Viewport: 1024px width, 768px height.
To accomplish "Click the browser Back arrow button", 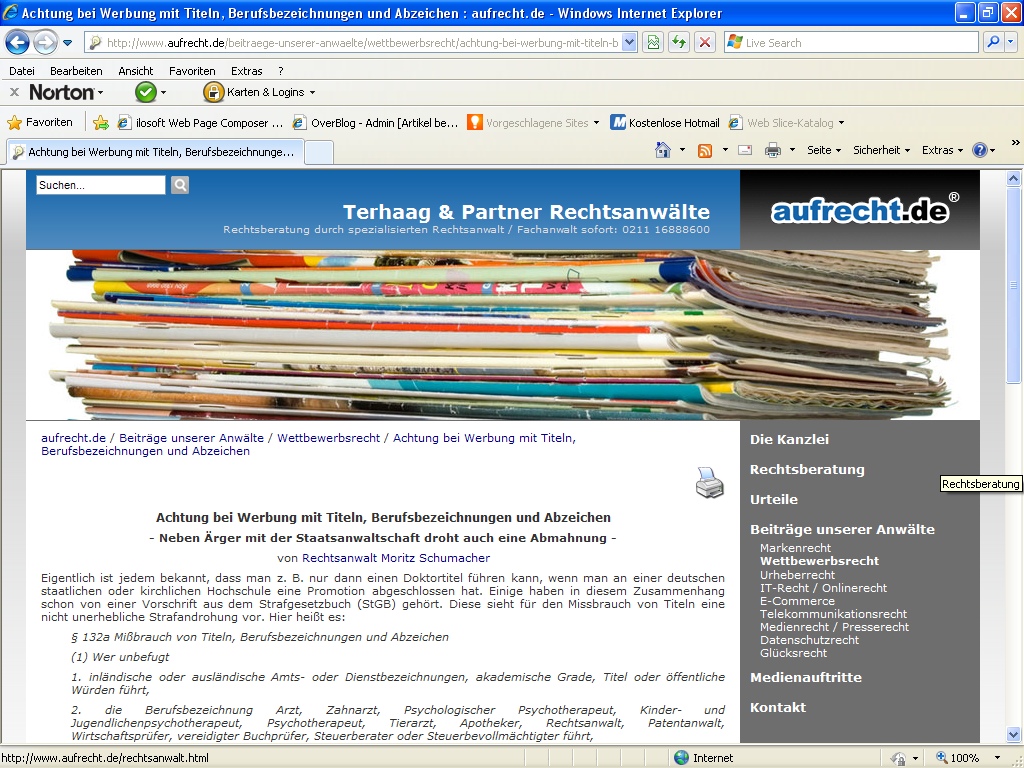I will coord(18,43).
